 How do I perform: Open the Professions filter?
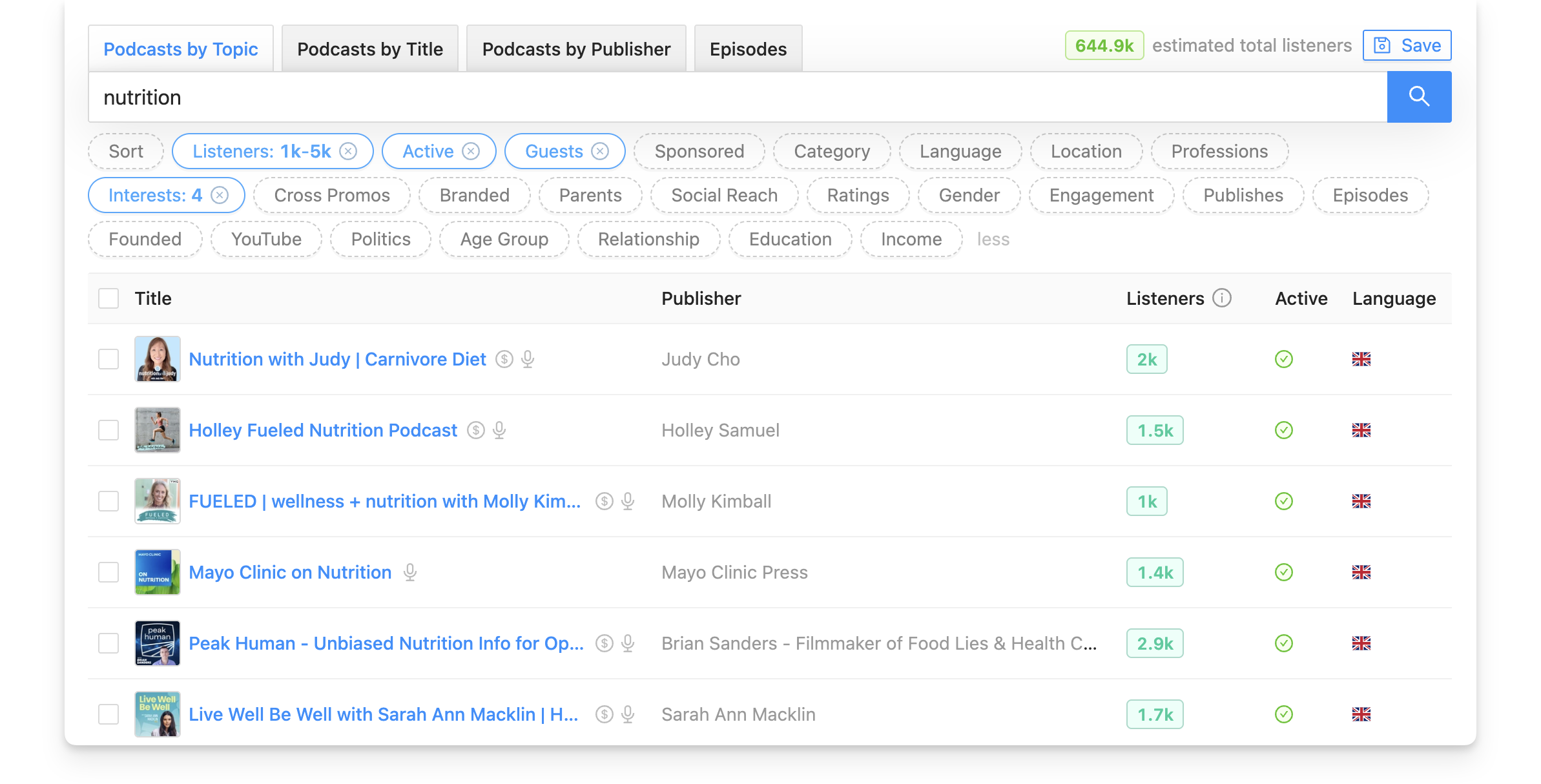click(1219, 151)
